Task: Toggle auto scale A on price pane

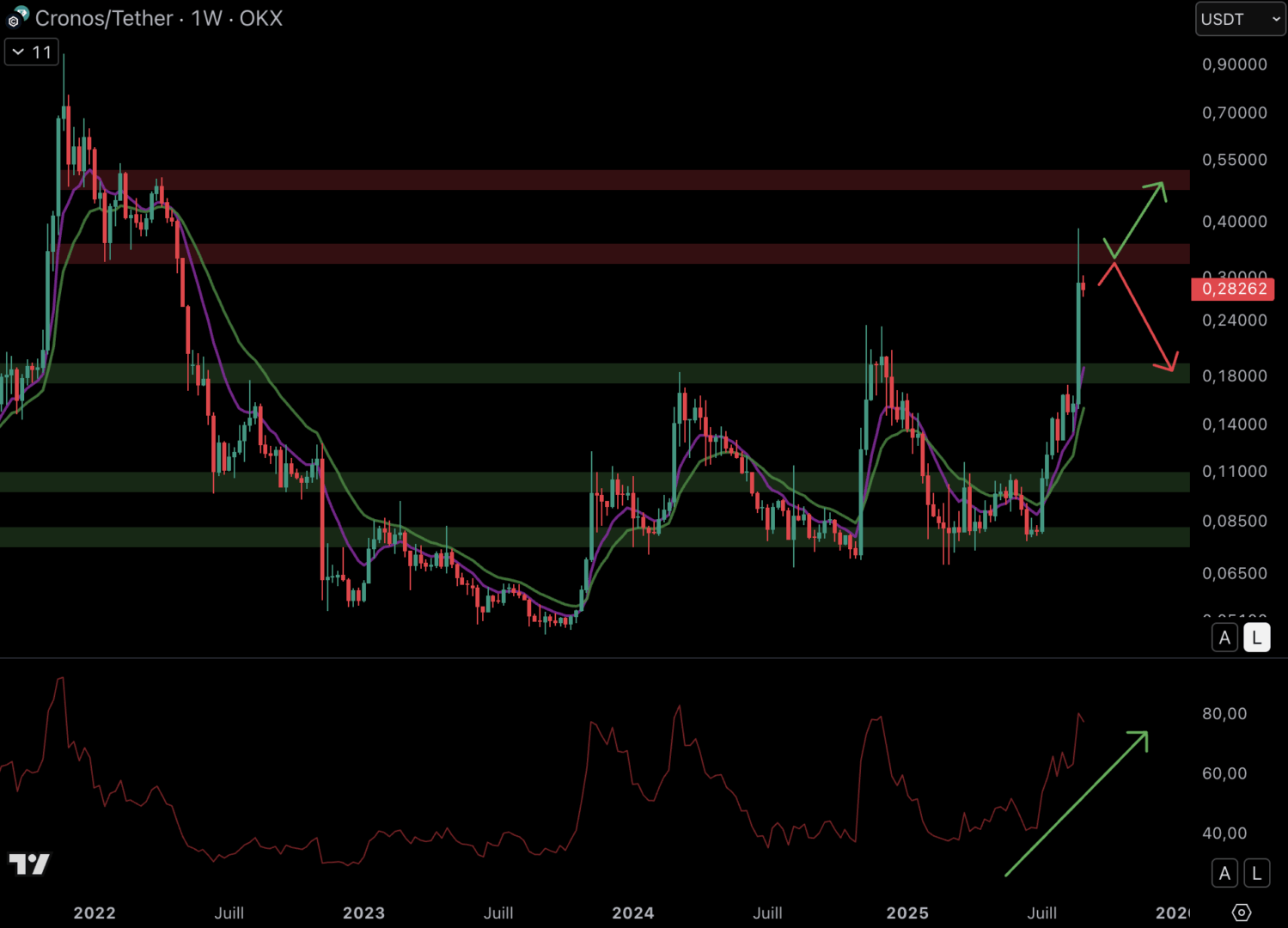Action: (x=1224, y=638)
